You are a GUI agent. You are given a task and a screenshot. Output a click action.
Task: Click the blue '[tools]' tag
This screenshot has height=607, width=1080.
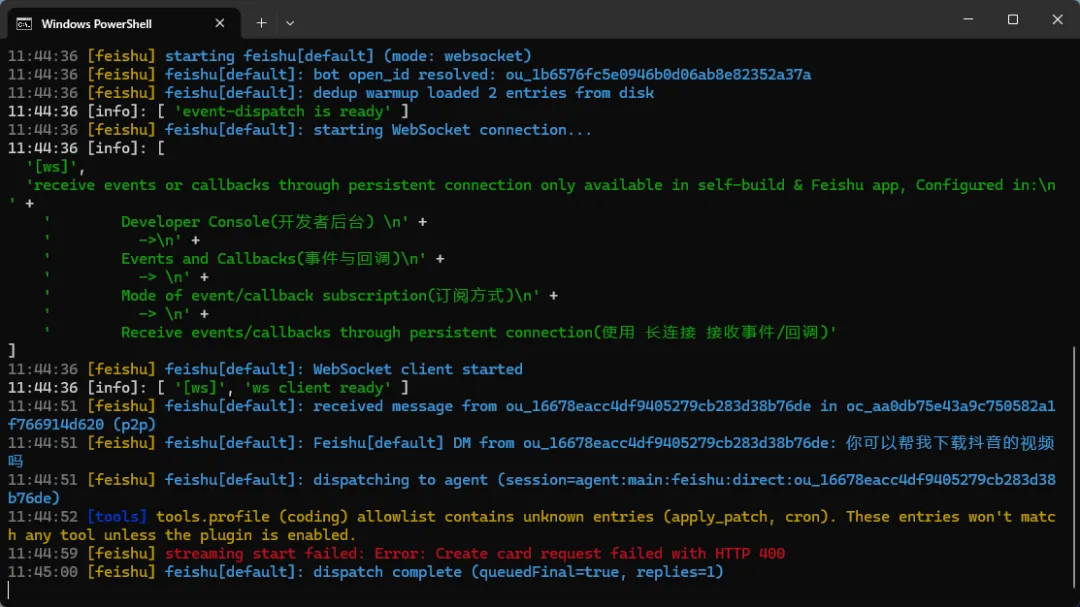coord(117,517)
